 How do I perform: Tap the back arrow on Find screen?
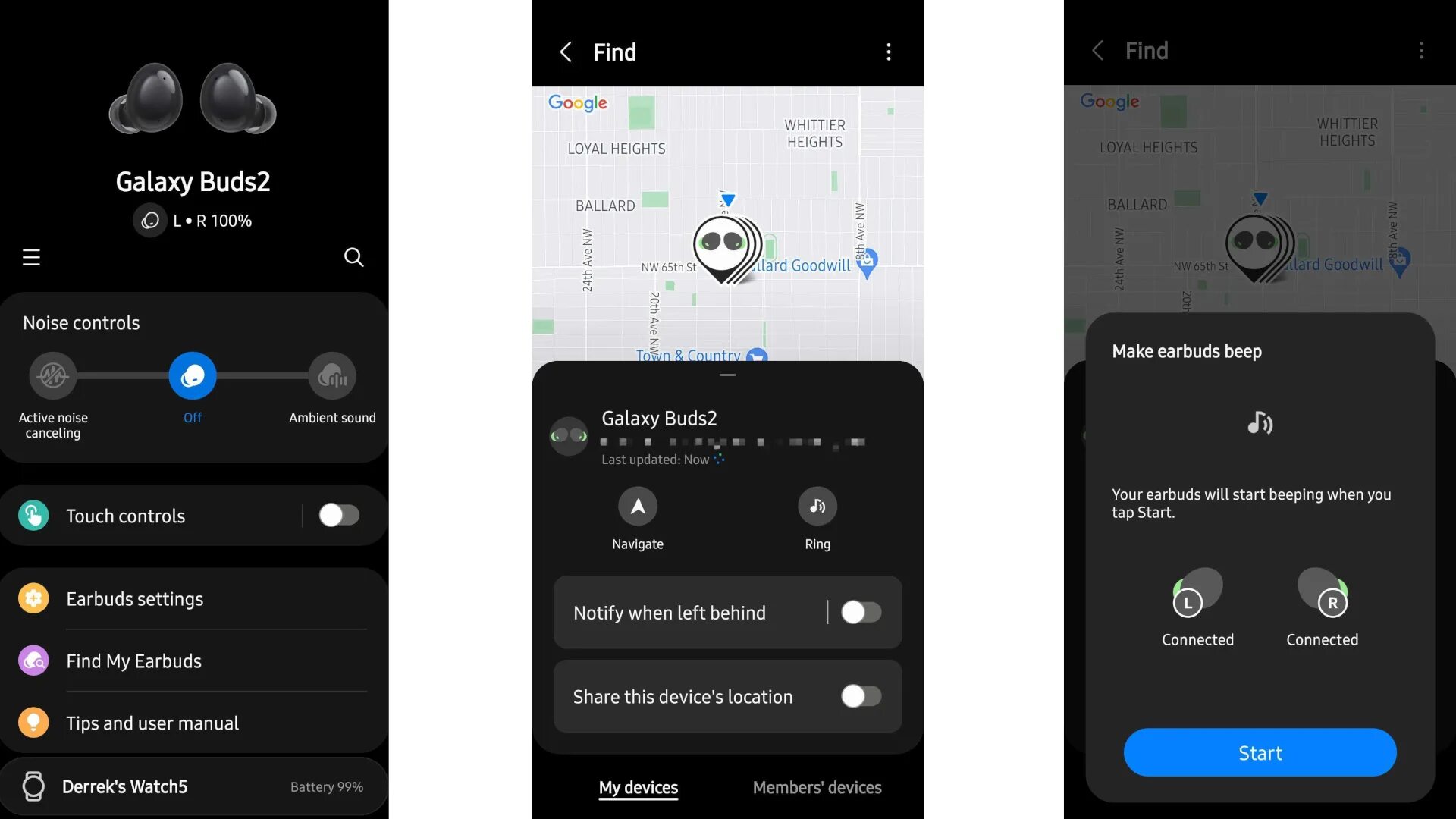click(x=564, y=51)
